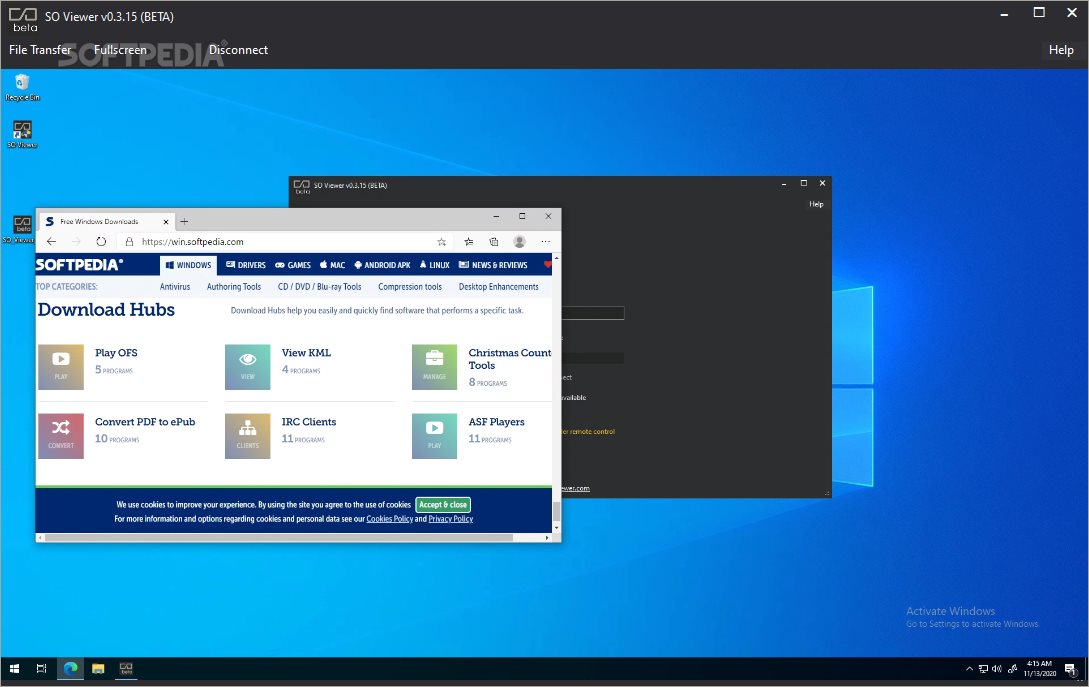This screenshot has width=1089, height=687.
Task: Click the Convert PDF to ePub icon
Action: coord(61,436)
